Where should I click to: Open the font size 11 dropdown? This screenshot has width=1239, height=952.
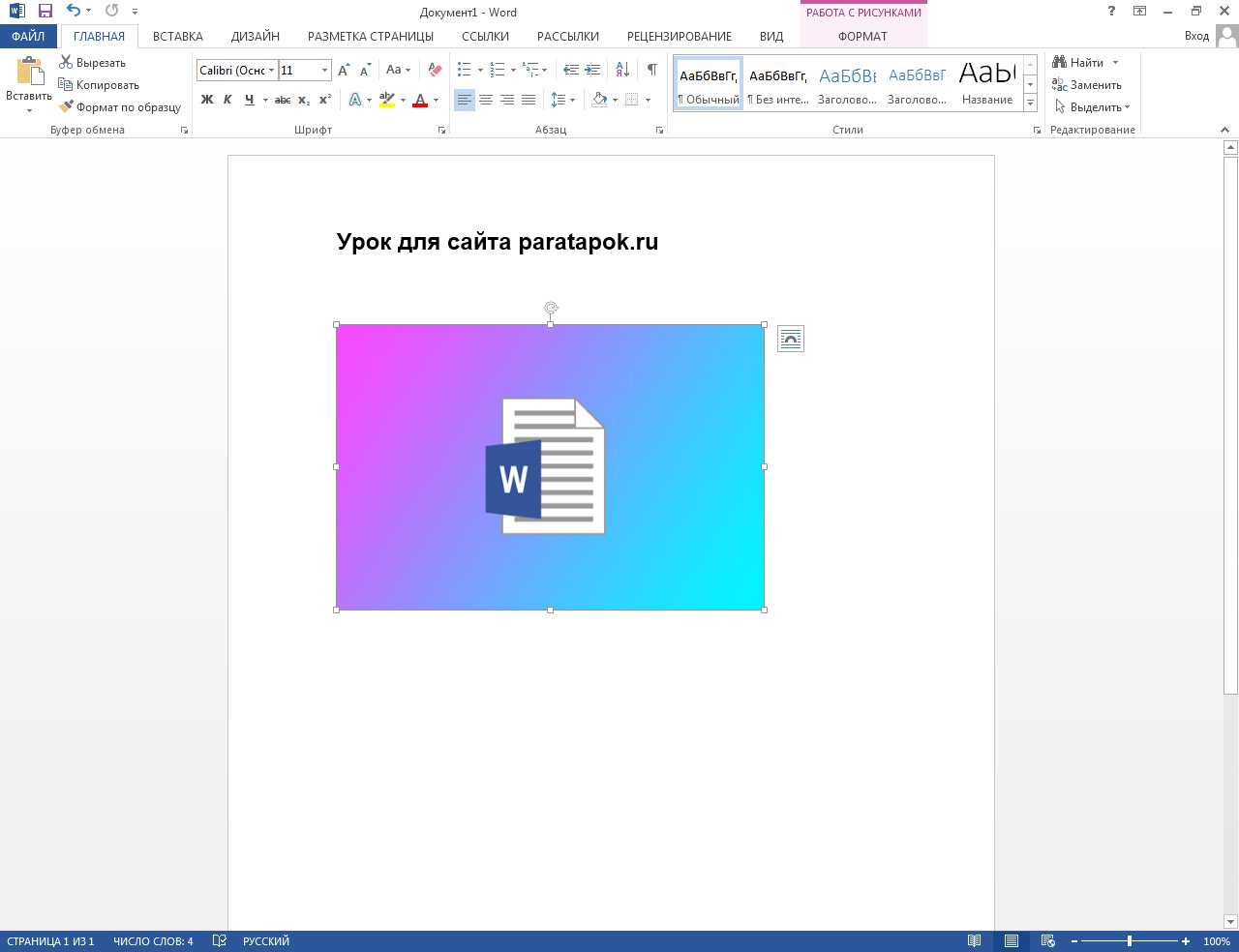tap(324, 71)
